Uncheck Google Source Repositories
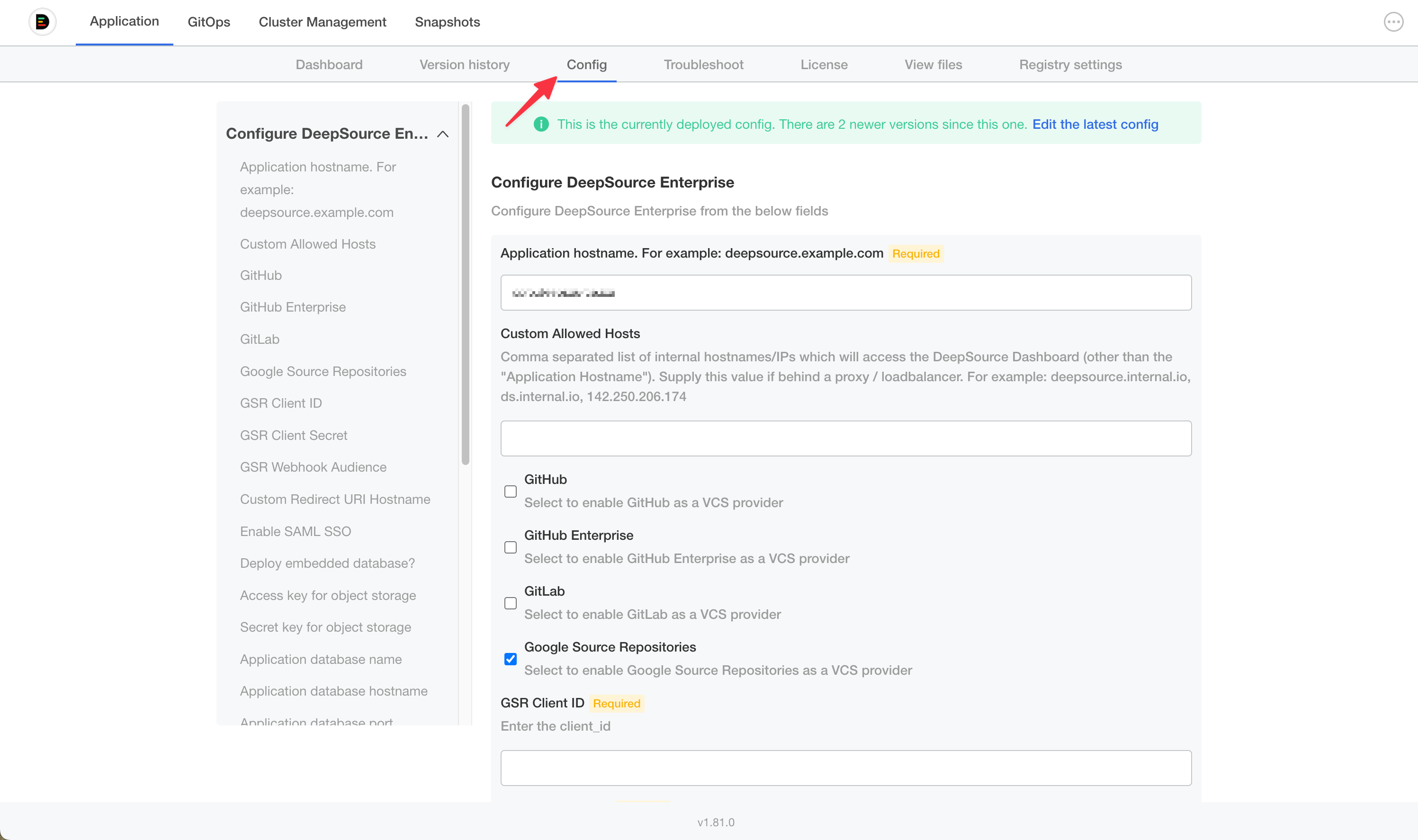The image size is (1418, 840). 510,659
